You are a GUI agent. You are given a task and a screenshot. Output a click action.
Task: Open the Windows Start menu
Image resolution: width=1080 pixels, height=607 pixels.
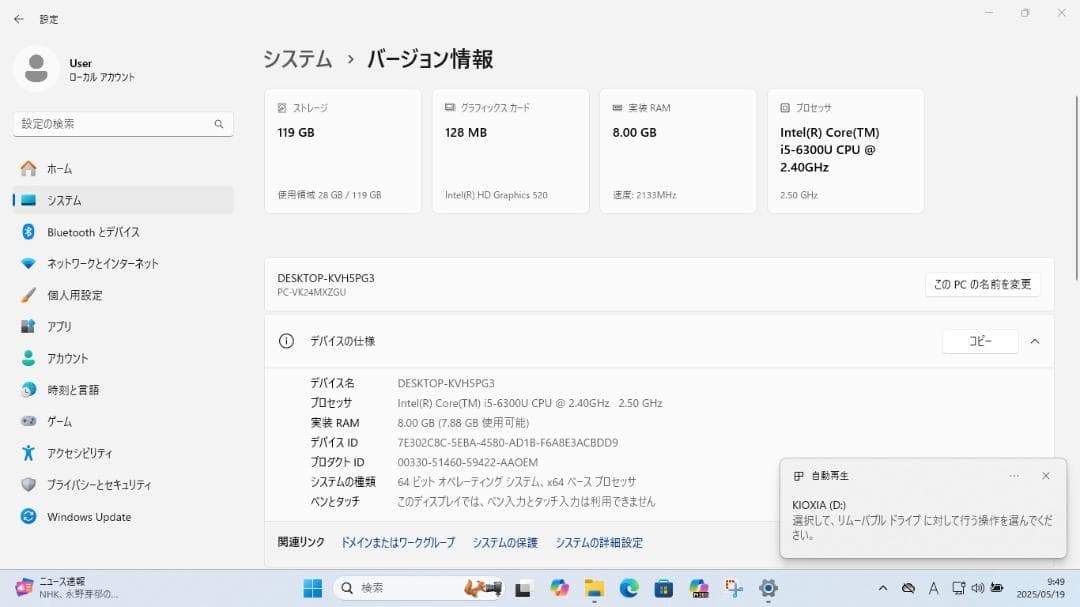[311, 588]
